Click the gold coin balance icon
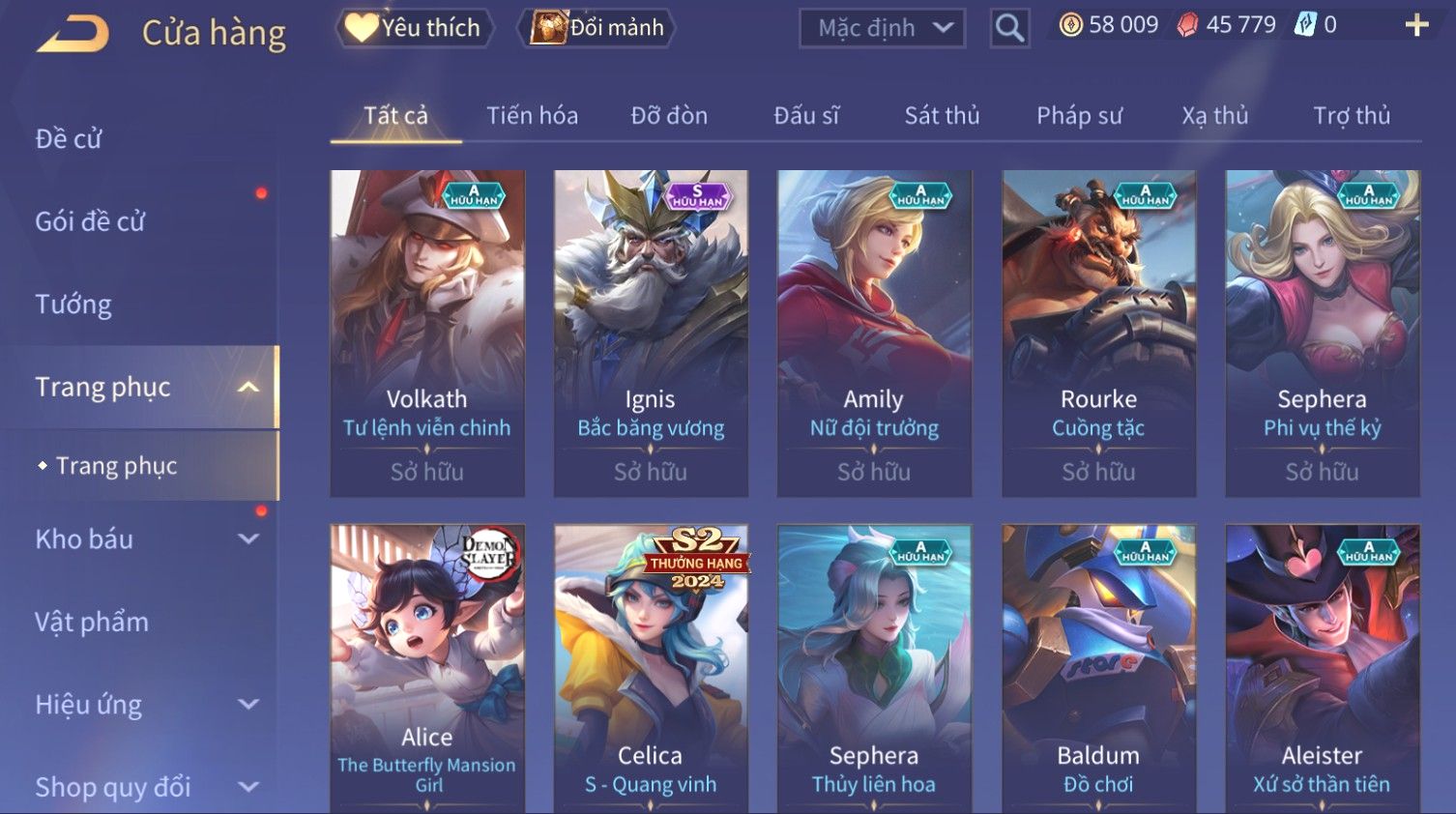Viewport: 1456px width, 814px height. coord(1070,25)
